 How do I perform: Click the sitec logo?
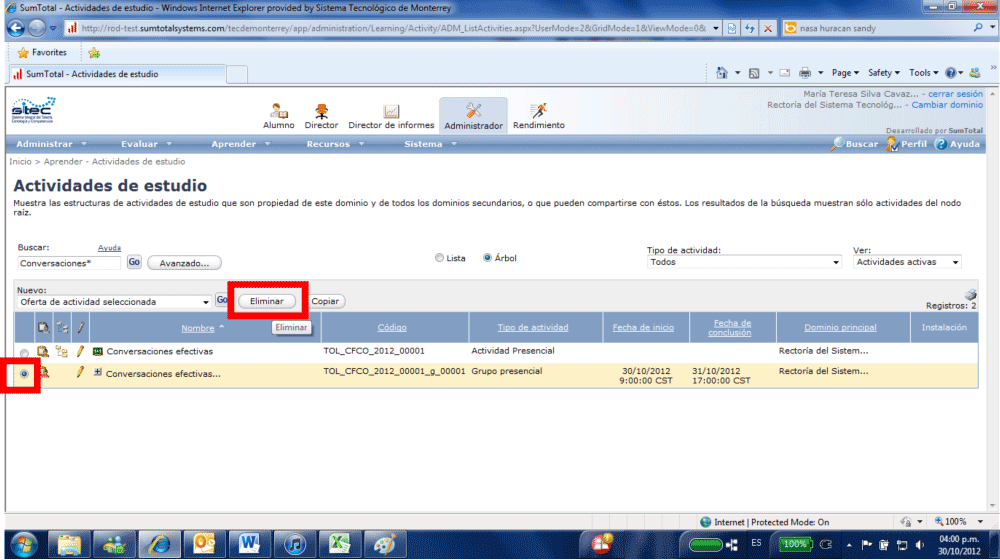(34, 110)
